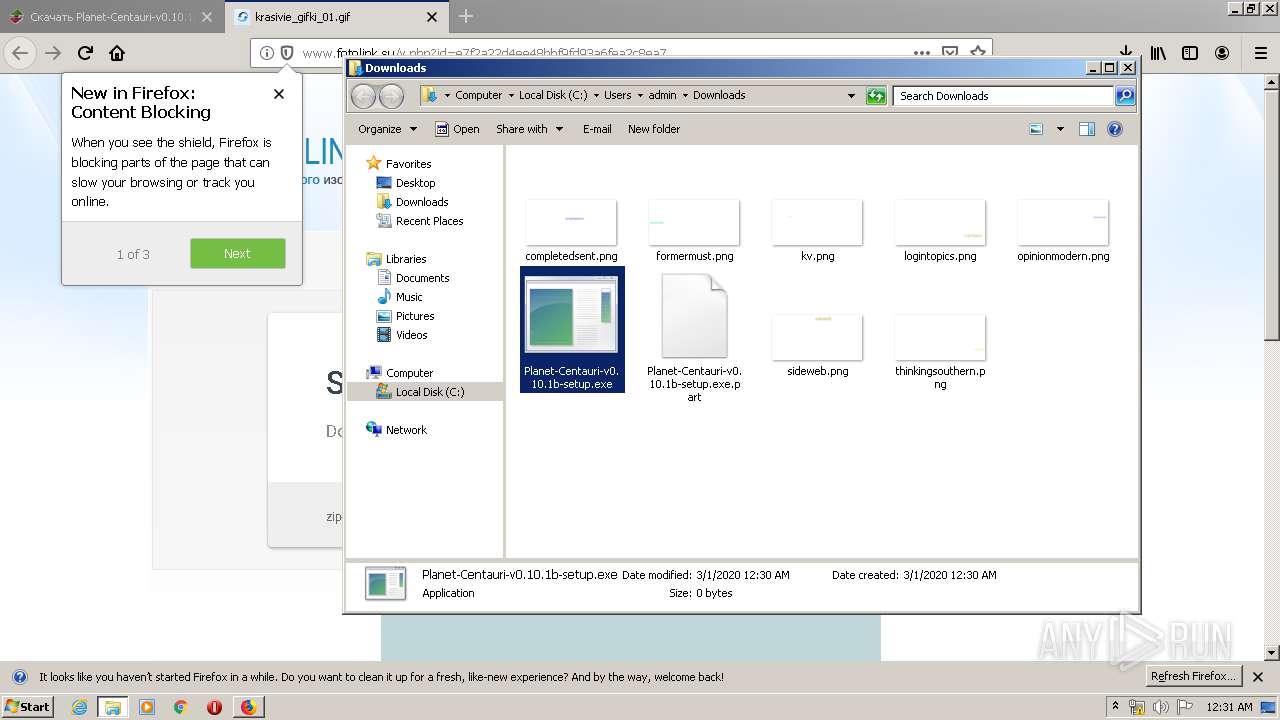Image resolution: width=1280 pixels, height=720 pixels.
Task: Click Open in Explorer toolbar
Action: pyautogui.click(x=458, y=129)
